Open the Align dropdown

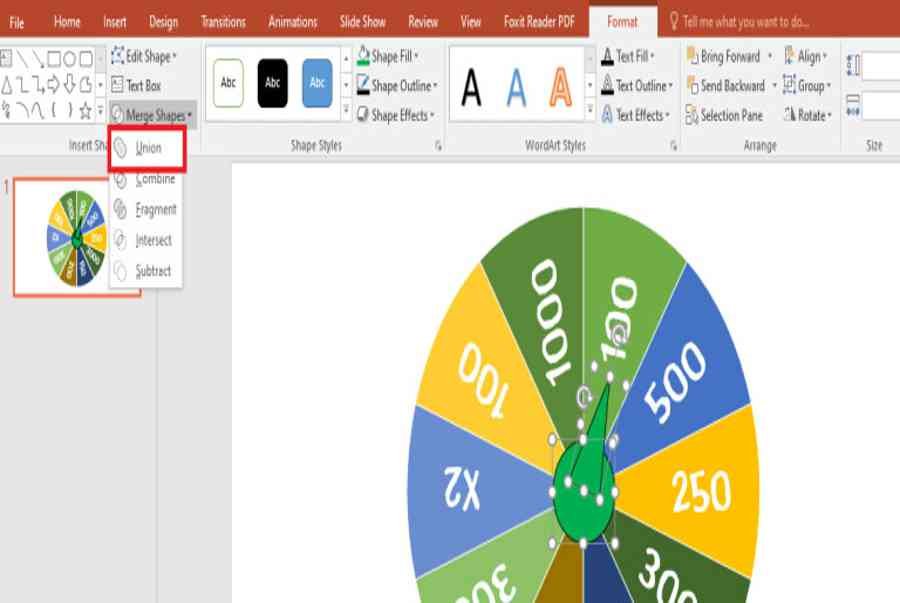805,56
